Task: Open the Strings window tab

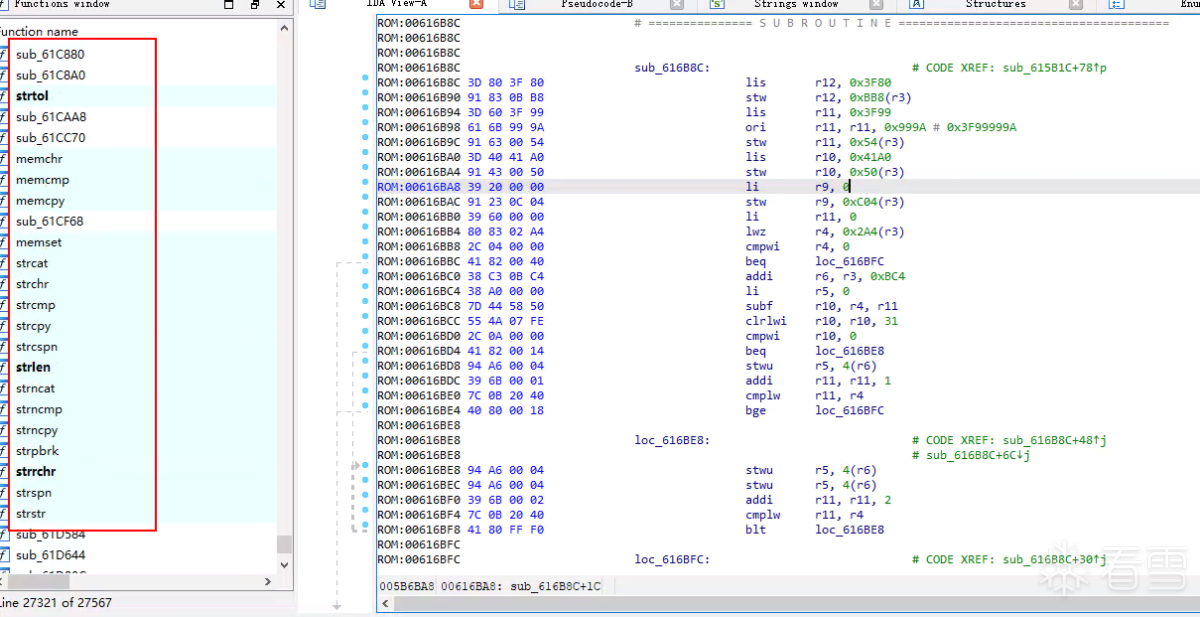Action: (796, 4)
